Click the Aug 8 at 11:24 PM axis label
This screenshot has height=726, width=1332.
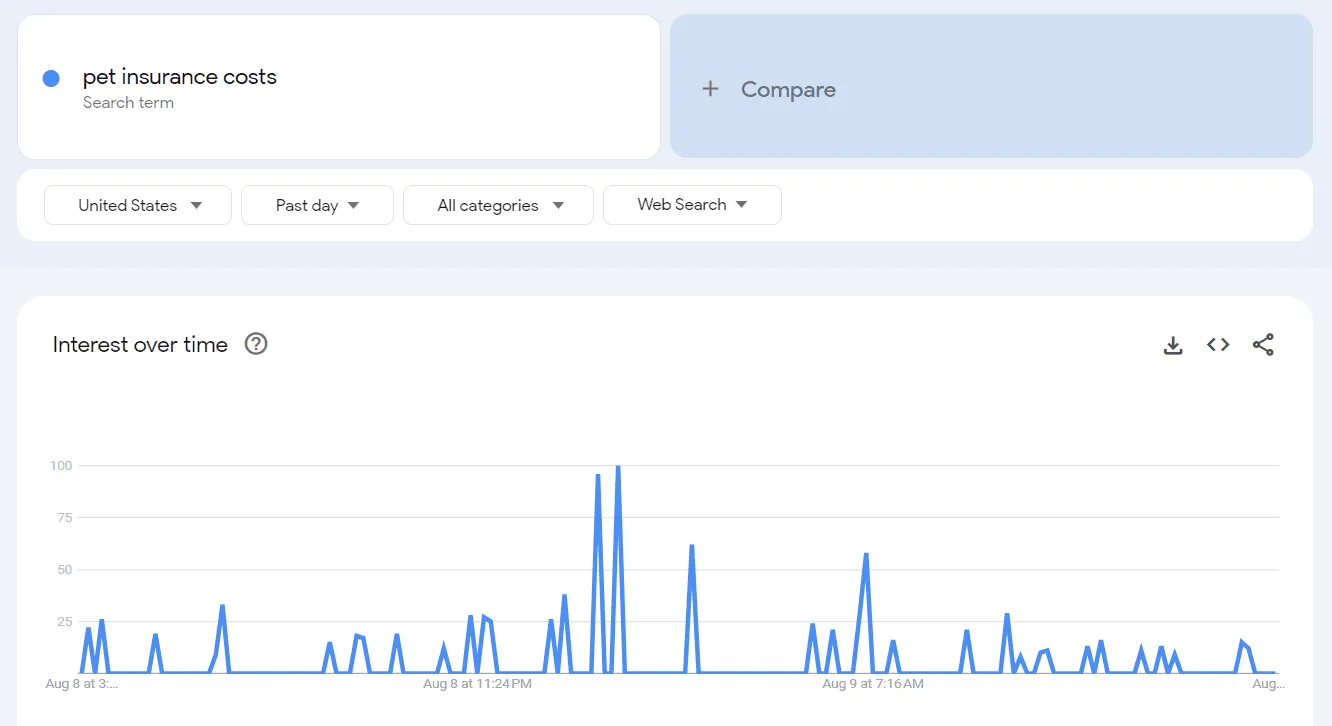pos(477,684)
